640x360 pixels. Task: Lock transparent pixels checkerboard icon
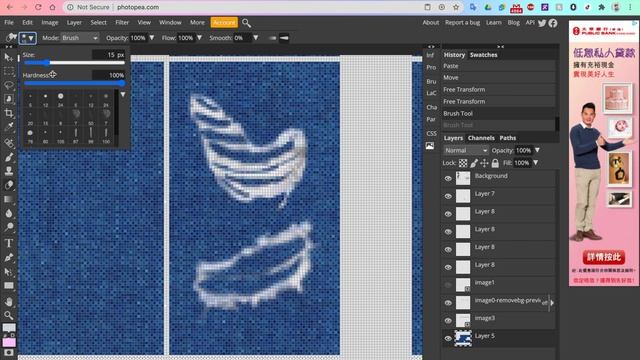(462, 163)
